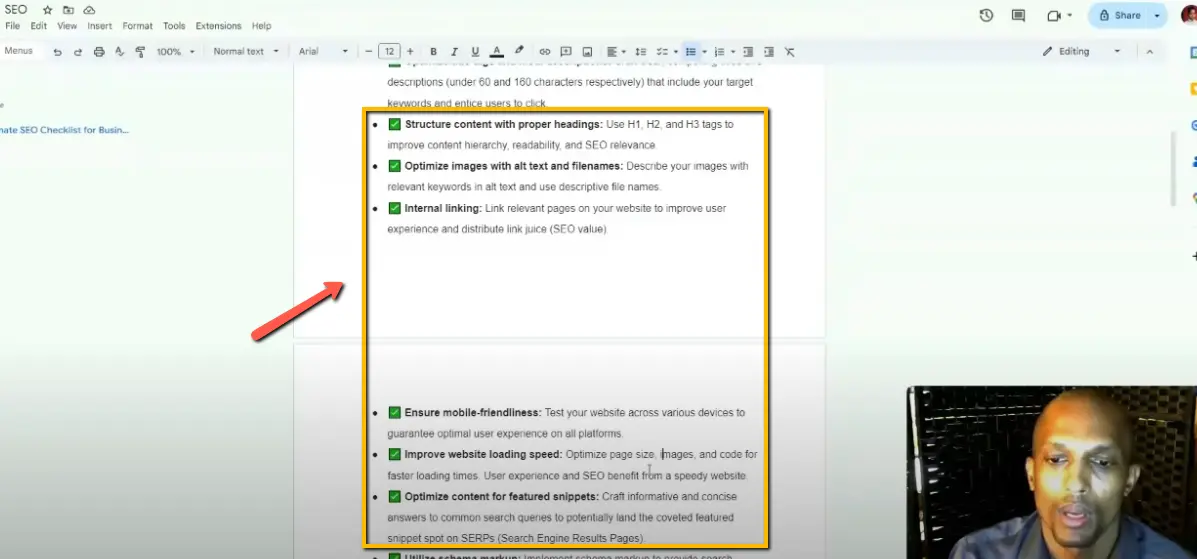Toggle the bulleted list

[690, 52]
